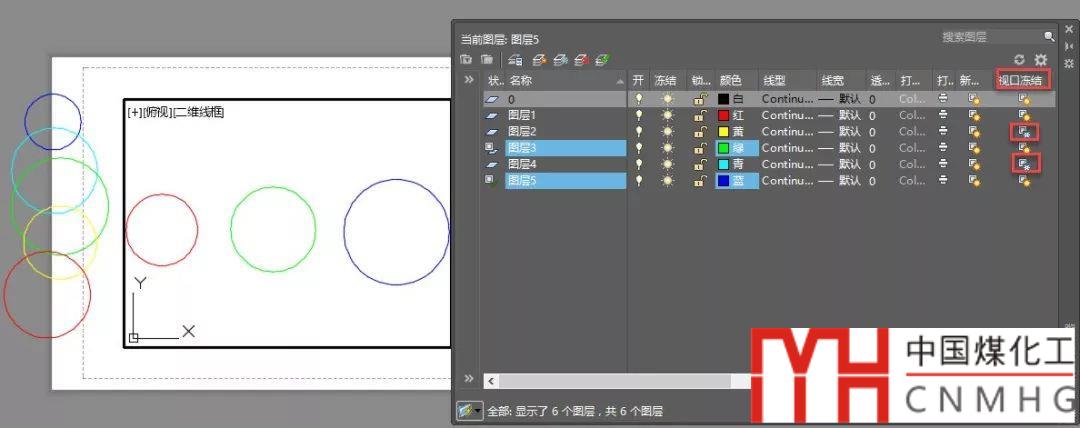Toggle viewport freeze for layer 0
1080x428 pixels.
point(1025,99)
